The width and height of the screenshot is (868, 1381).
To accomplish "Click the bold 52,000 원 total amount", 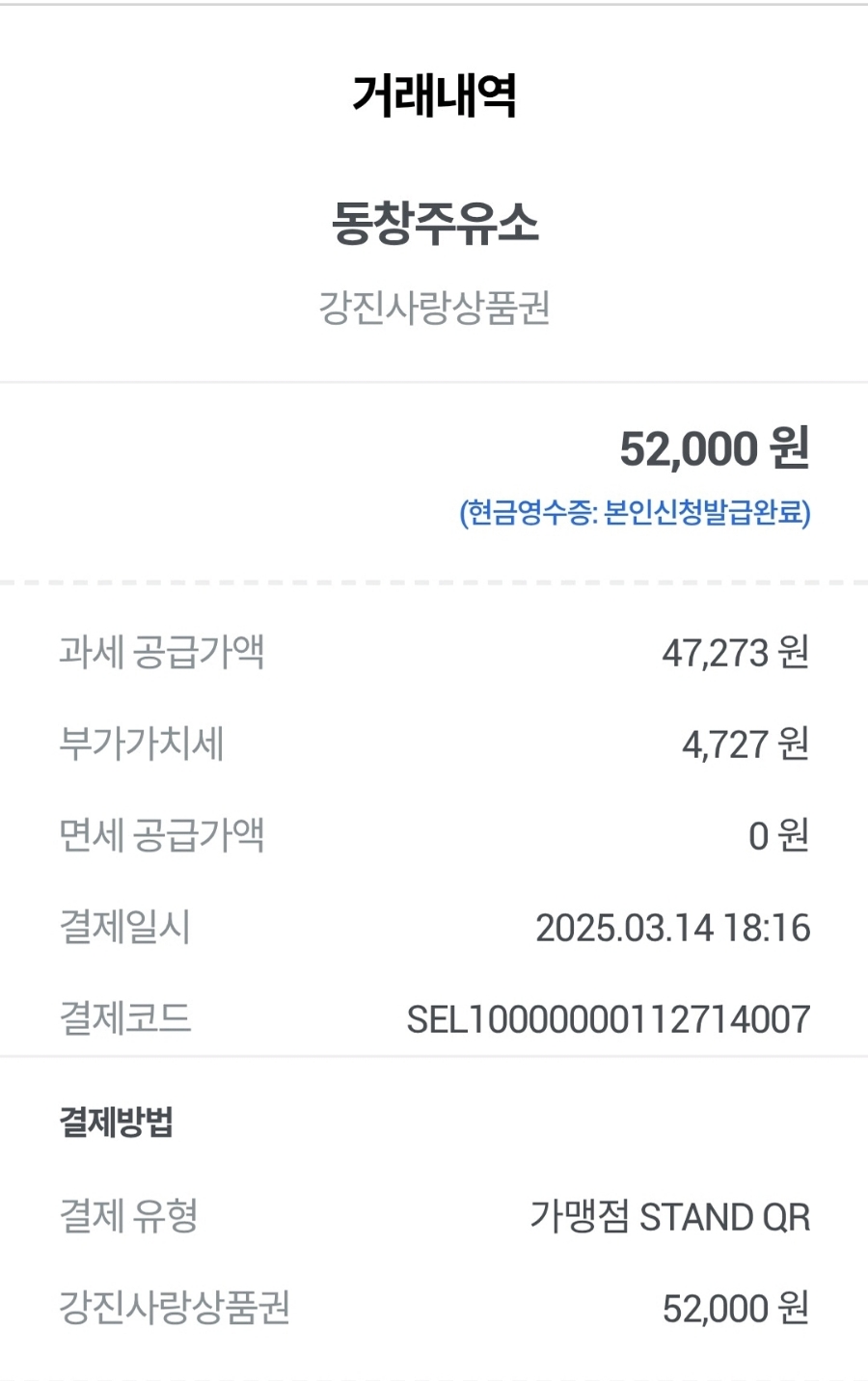I will coord(715,448).
